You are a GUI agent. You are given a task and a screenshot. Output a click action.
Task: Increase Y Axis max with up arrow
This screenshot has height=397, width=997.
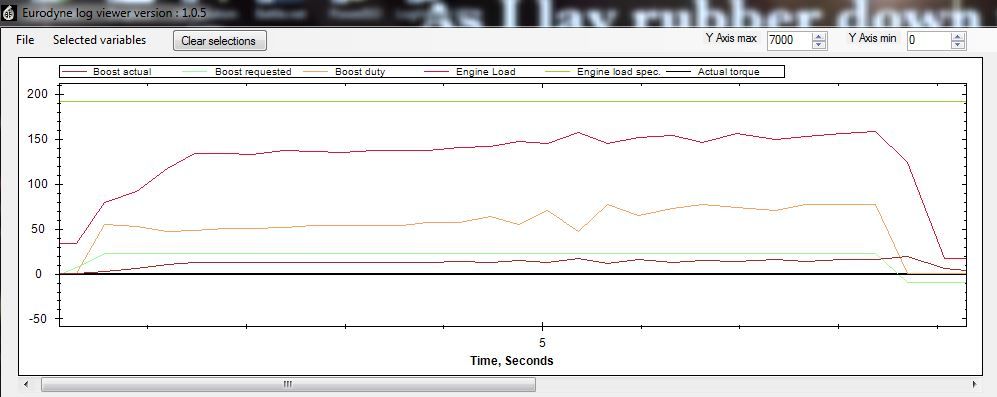tap(819, 36)
